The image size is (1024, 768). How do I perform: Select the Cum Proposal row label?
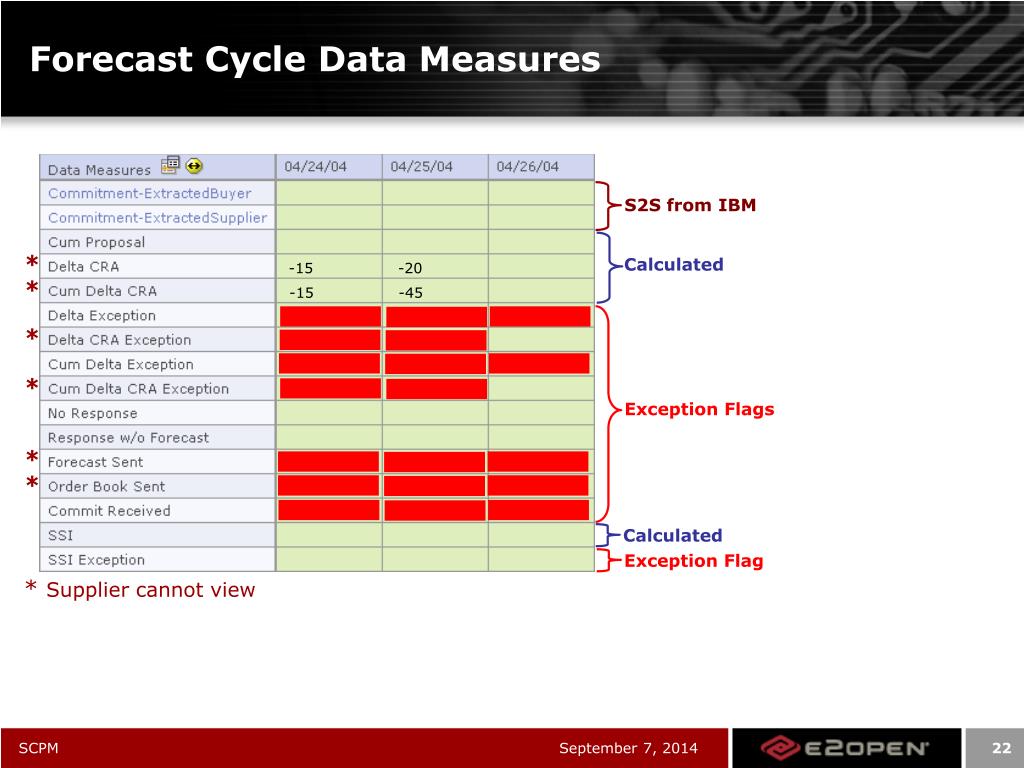tap(97, 242)
